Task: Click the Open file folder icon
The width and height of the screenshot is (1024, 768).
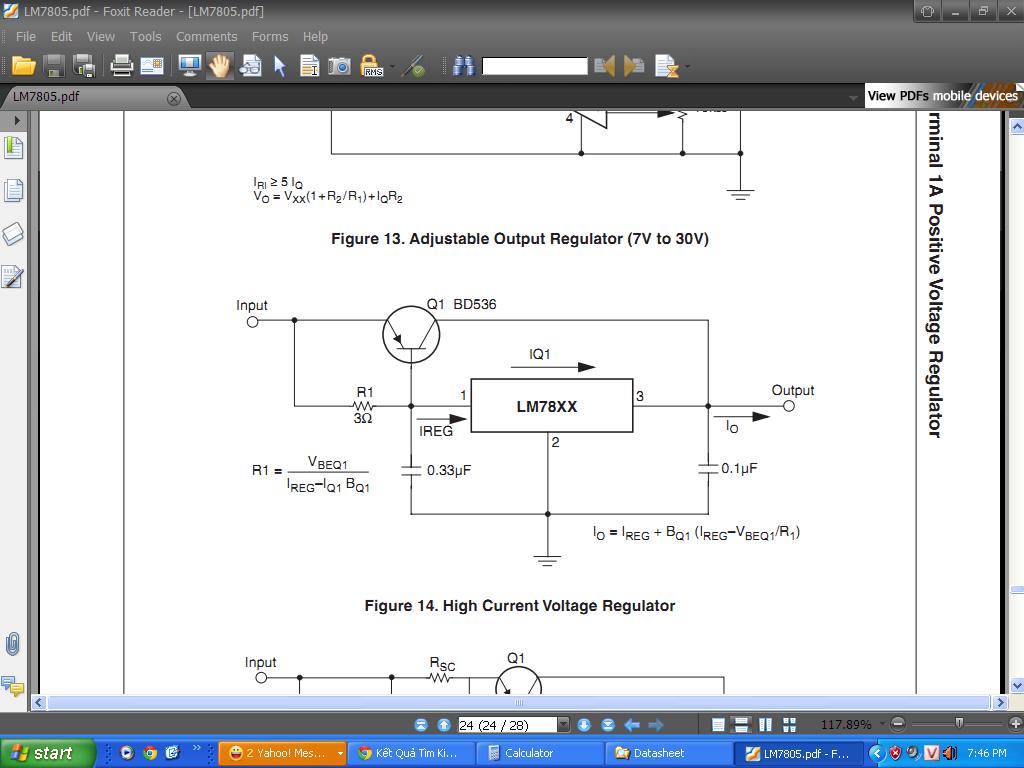Action: pos(24,66)
